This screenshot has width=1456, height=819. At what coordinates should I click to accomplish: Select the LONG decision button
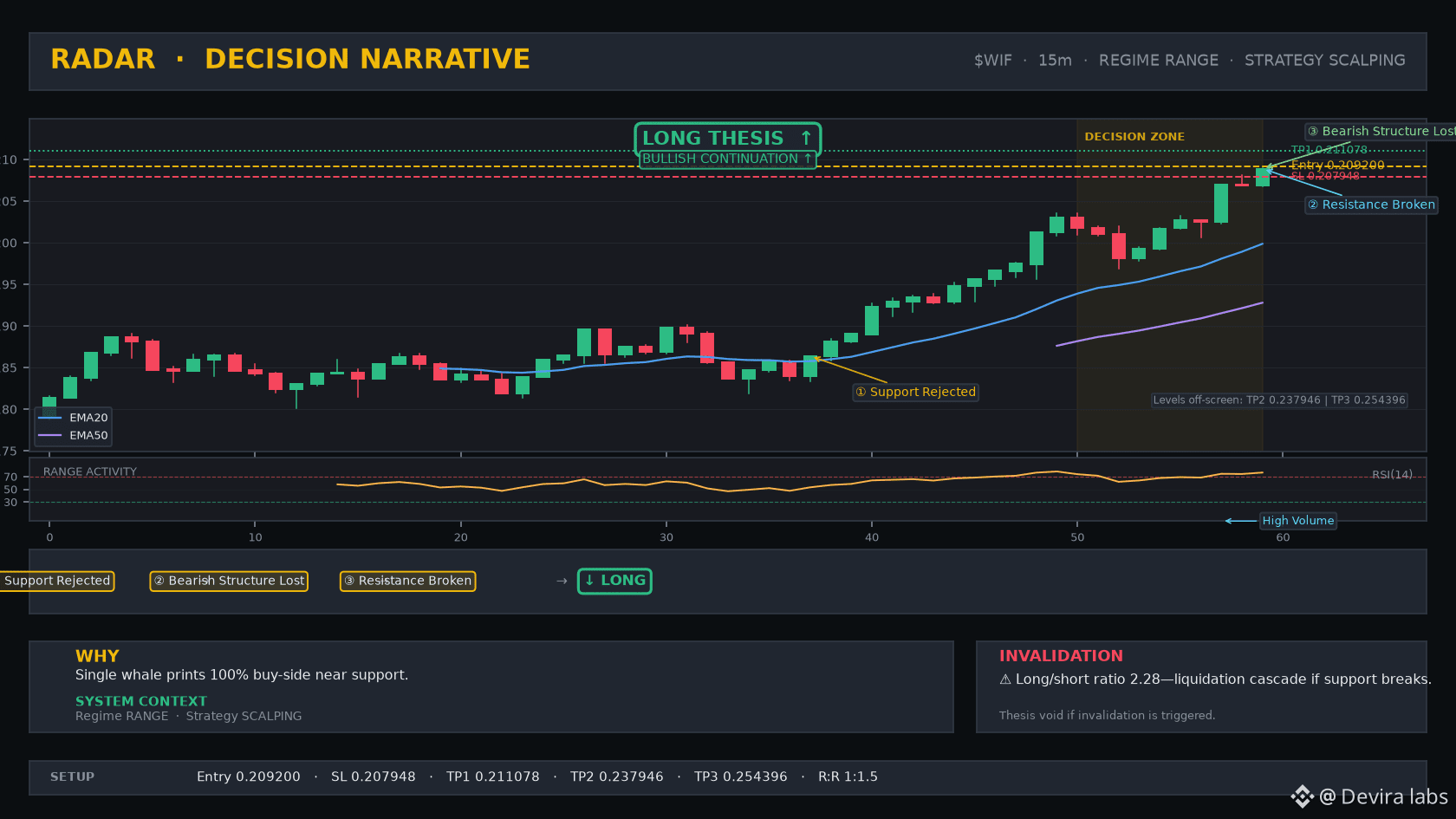(x=614, y=581)
